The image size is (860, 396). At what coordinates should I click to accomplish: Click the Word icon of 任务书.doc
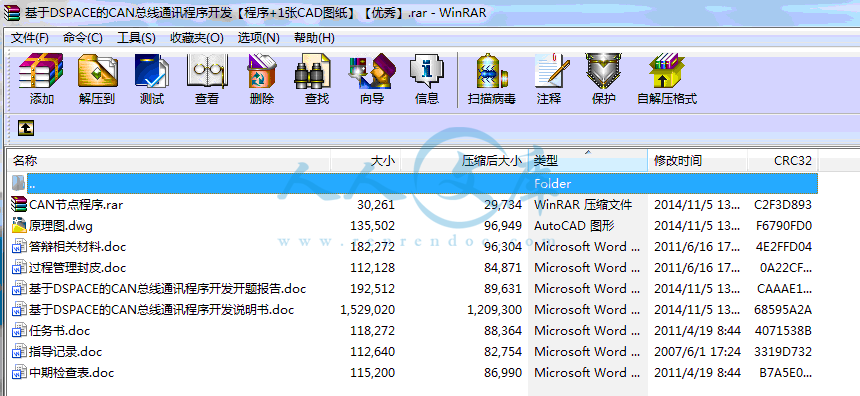coord(19,331)
